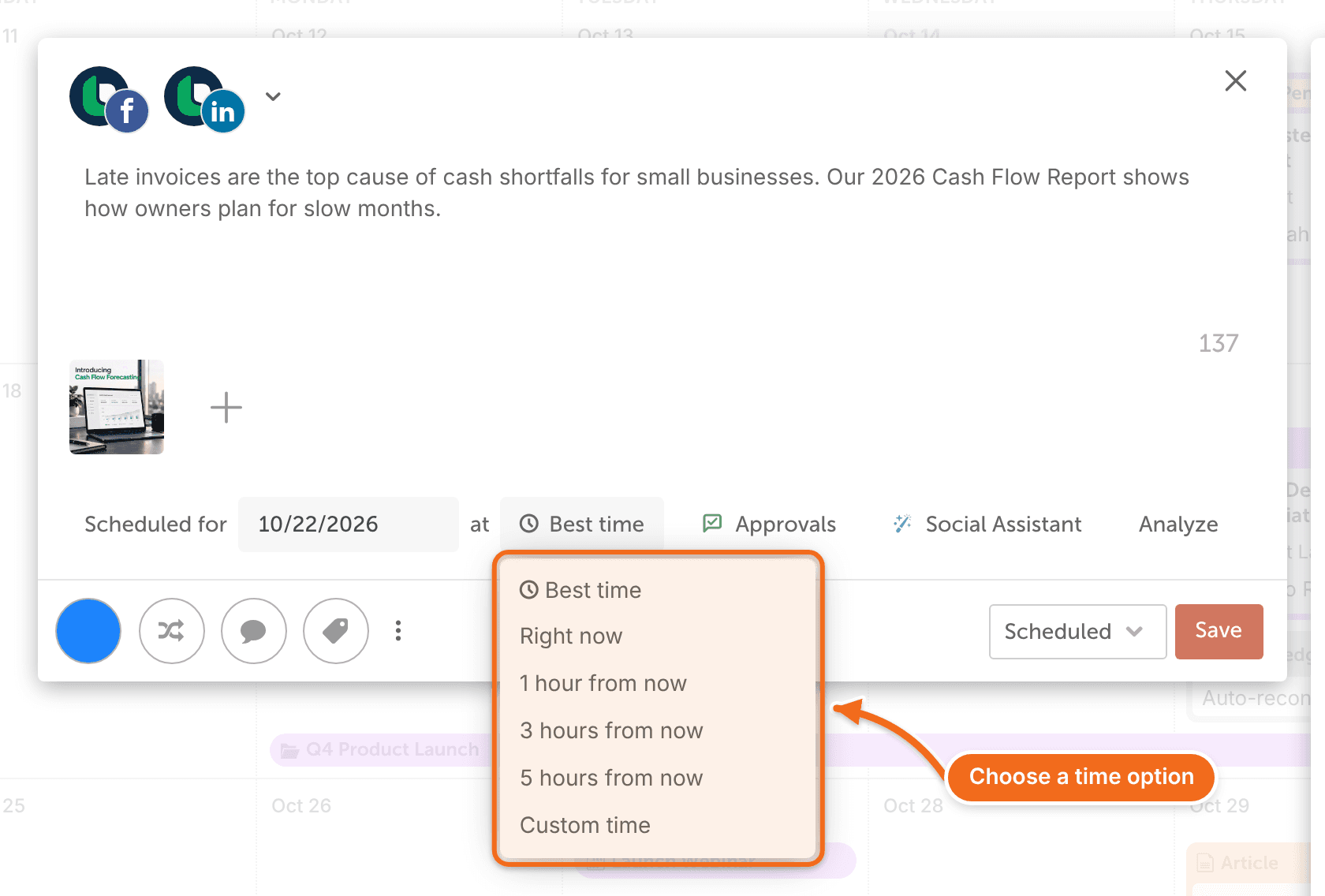Click the Oct 26 calendar date label
The height and width of the screenshot is (896, 1325).
pyautogui.click(x=301, y=805)
